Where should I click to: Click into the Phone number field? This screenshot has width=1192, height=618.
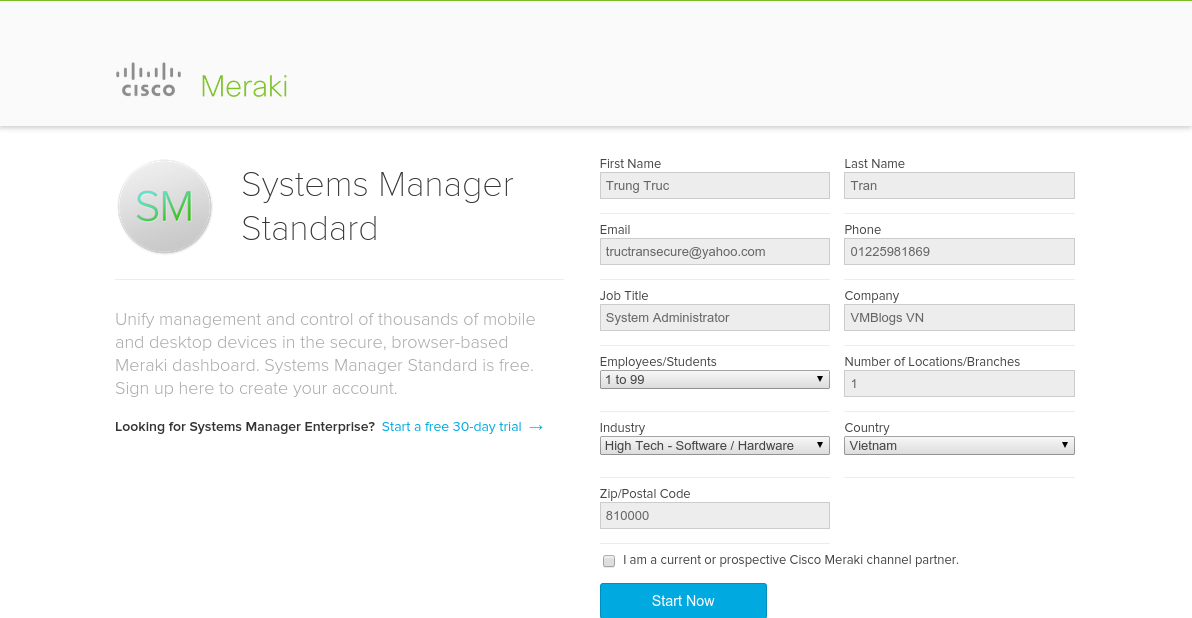(x=959, y=252)
